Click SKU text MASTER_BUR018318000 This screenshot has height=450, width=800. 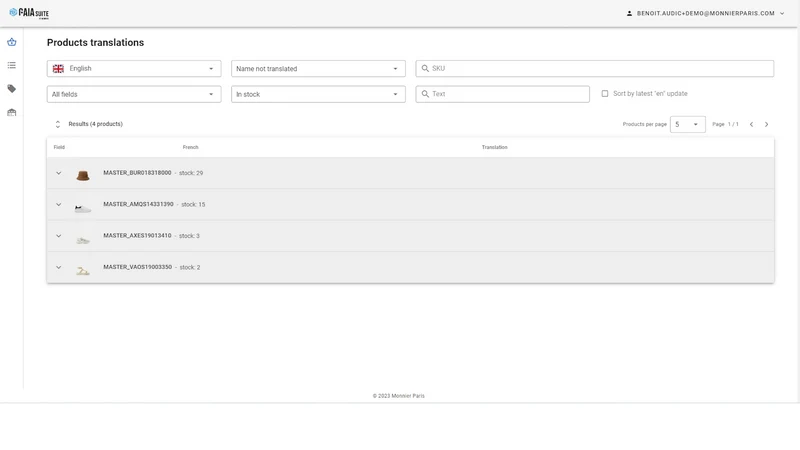(x=137, y=172)
